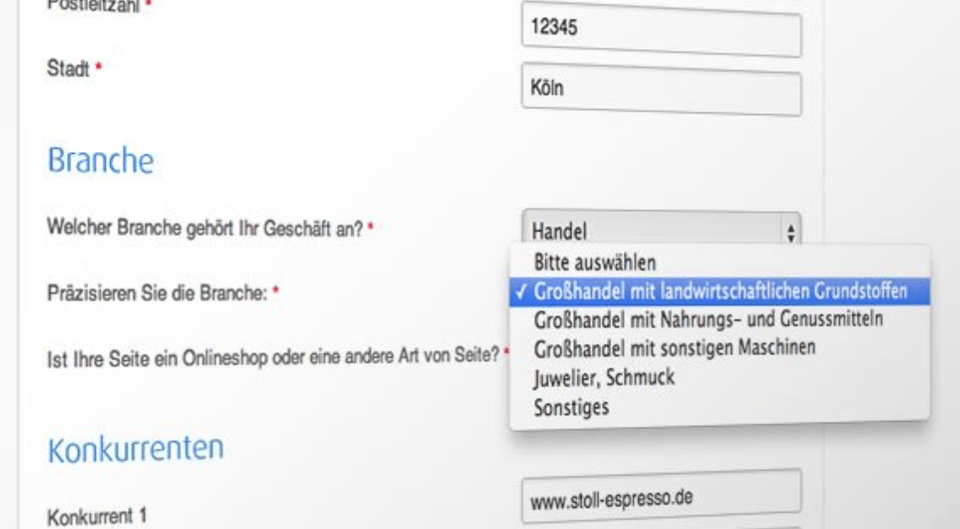Click the checkmark beside the selected Großhandel option
The width and height of the screenshot is (960, 529).
(x=524, y=292)
